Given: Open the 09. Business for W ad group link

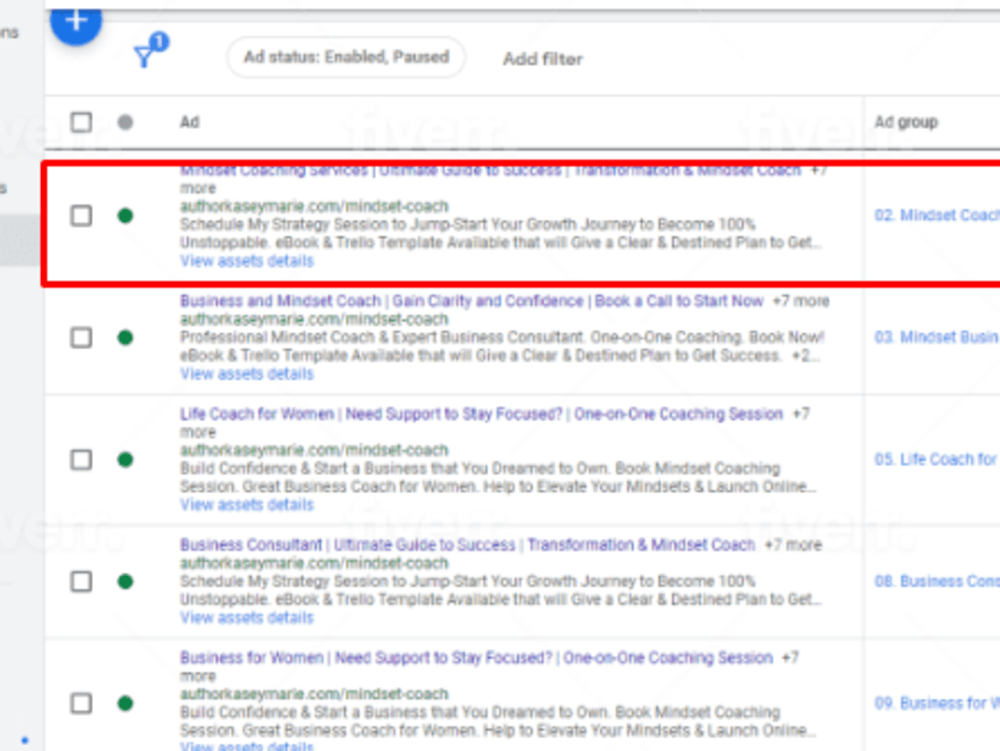Looking at the screenshot, I should 937,703.
